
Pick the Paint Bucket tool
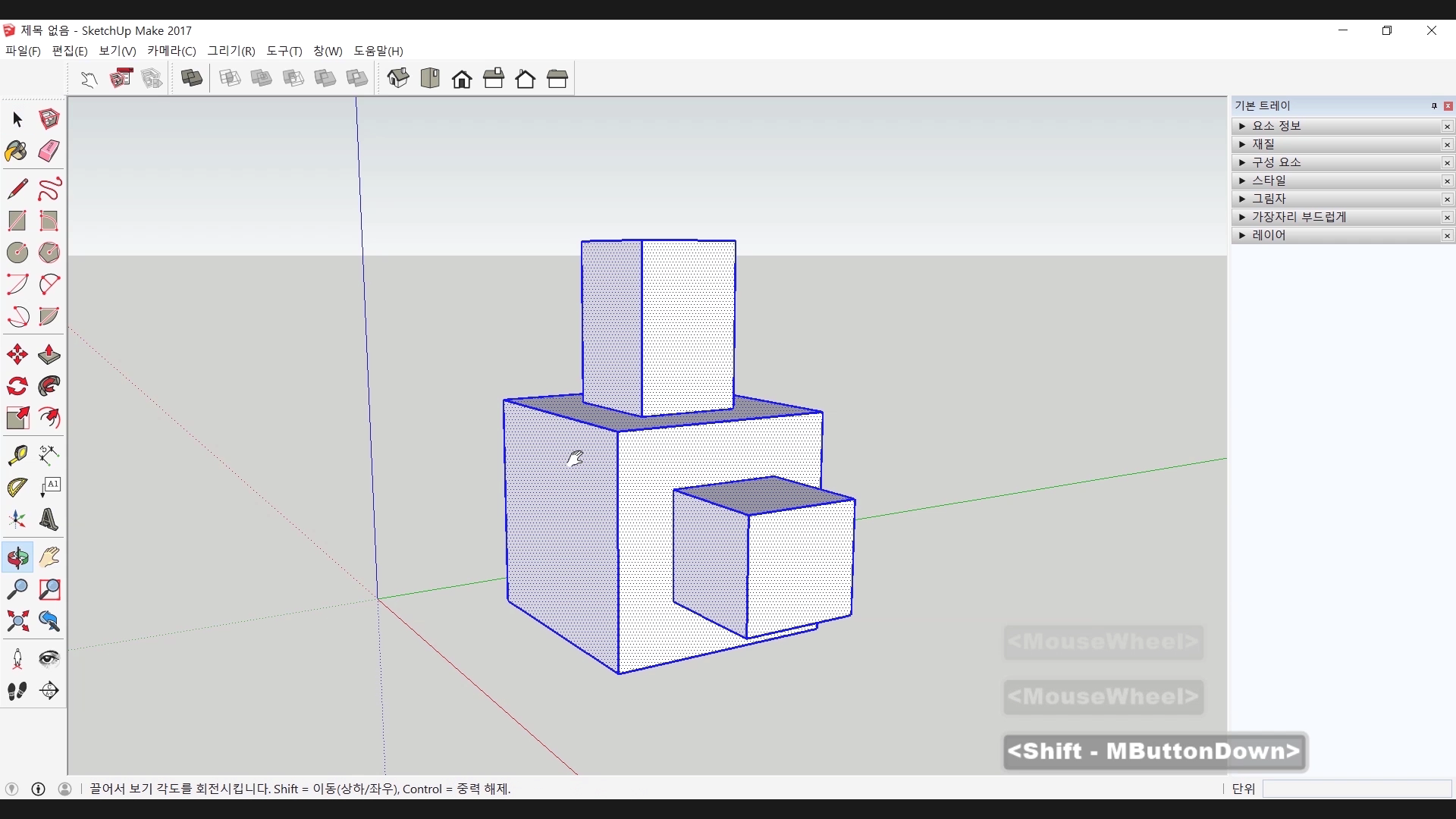17,151
